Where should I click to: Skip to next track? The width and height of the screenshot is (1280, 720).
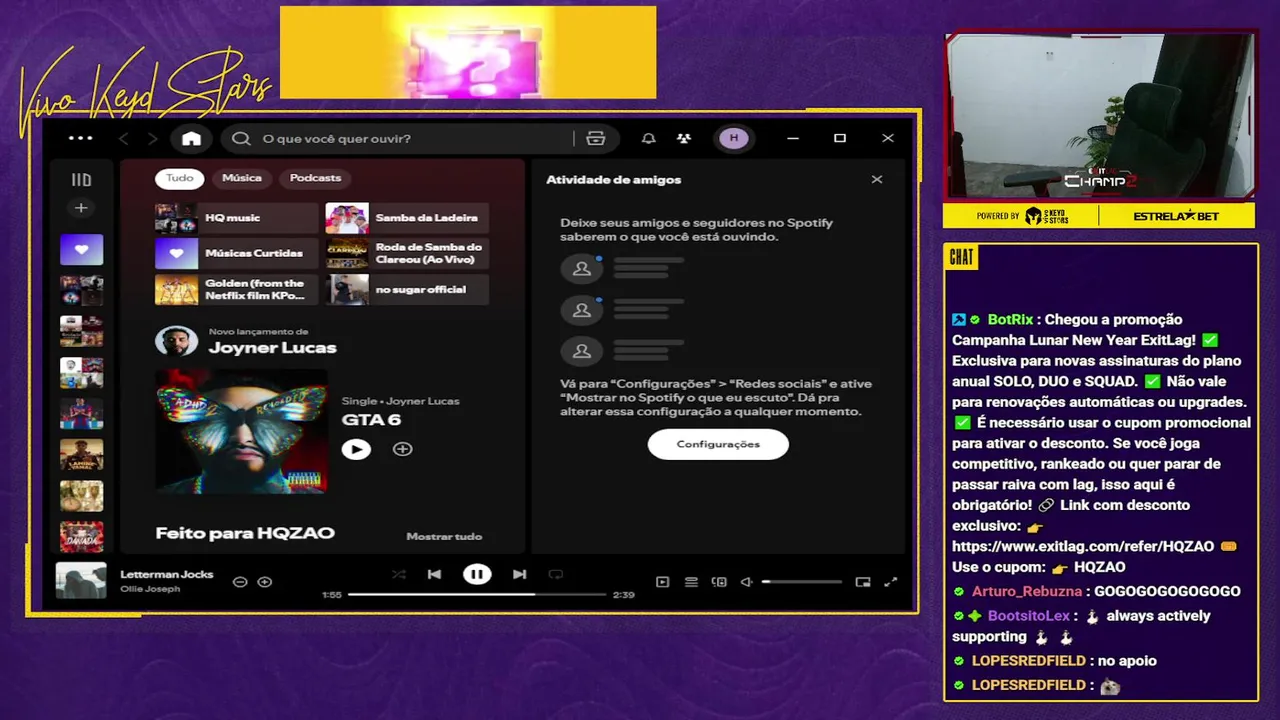[519, 574]
